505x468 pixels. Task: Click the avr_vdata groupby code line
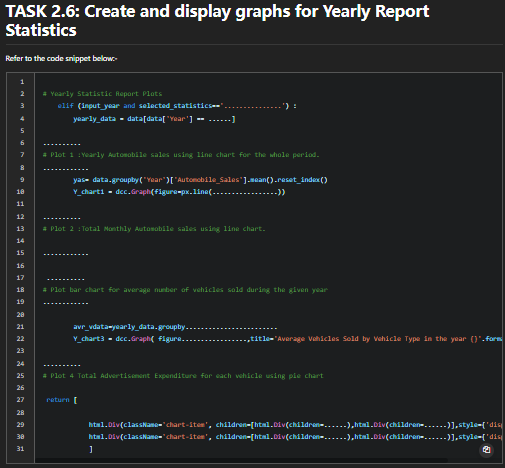coord(175,327)
